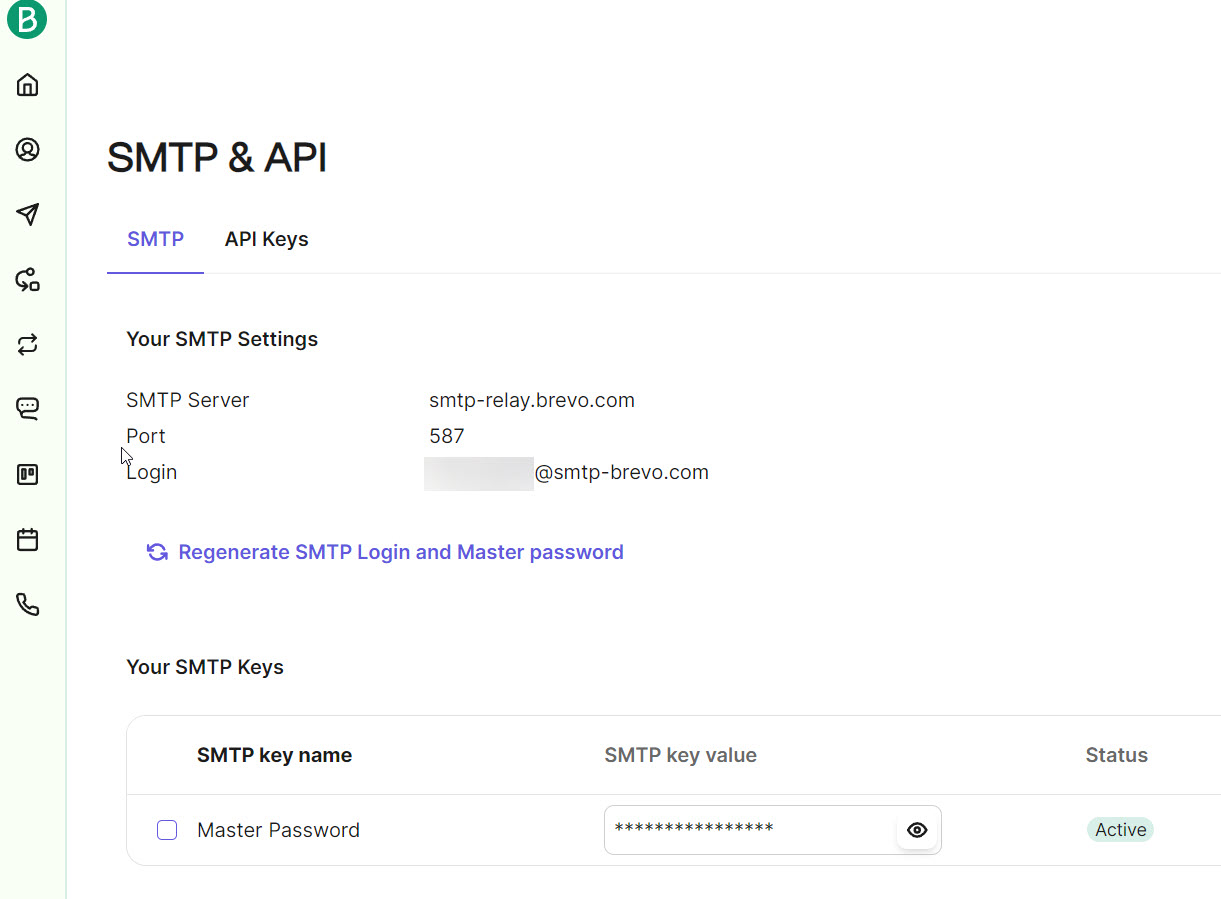Show the Master Password key value
Image resolution: width=1221 pixels, height=899 pixels.
point(917,830)
